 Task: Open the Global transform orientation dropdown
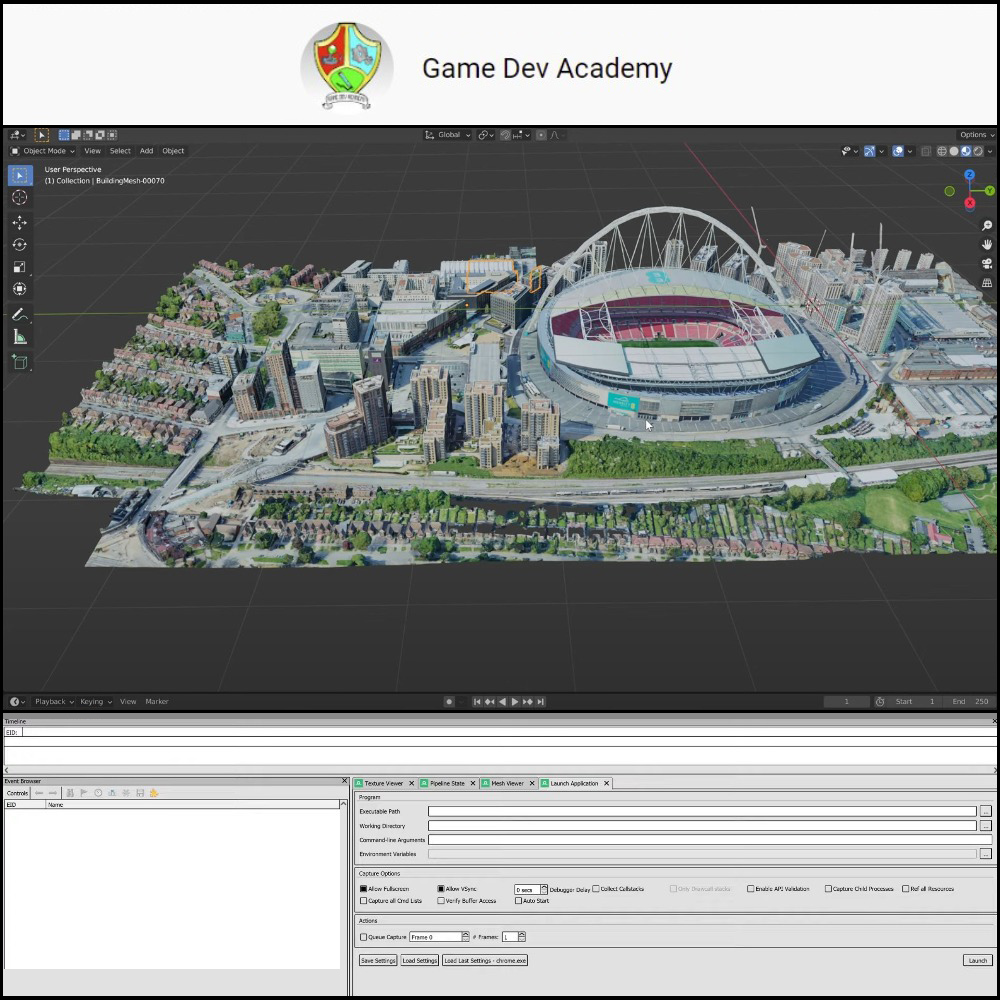[x=448, y=135]
